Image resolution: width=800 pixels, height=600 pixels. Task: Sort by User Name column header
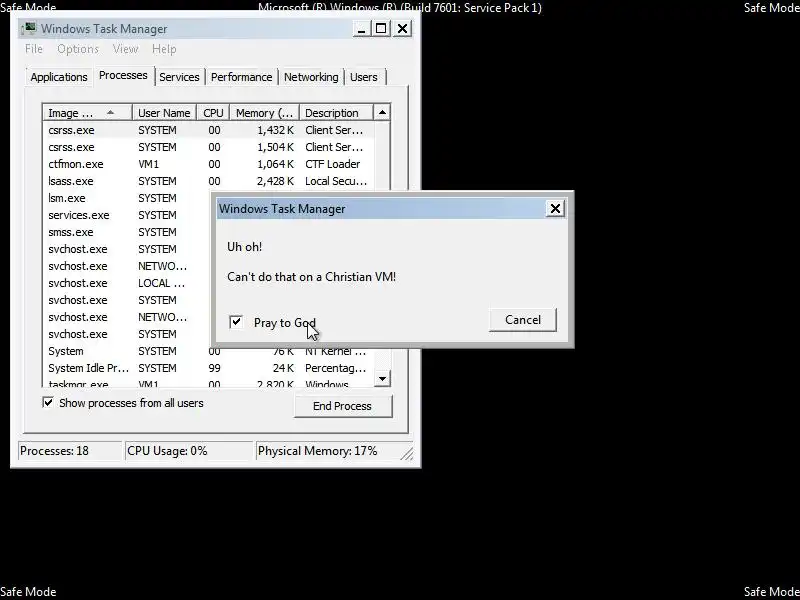pyautogui.click(x=164, y=113)
